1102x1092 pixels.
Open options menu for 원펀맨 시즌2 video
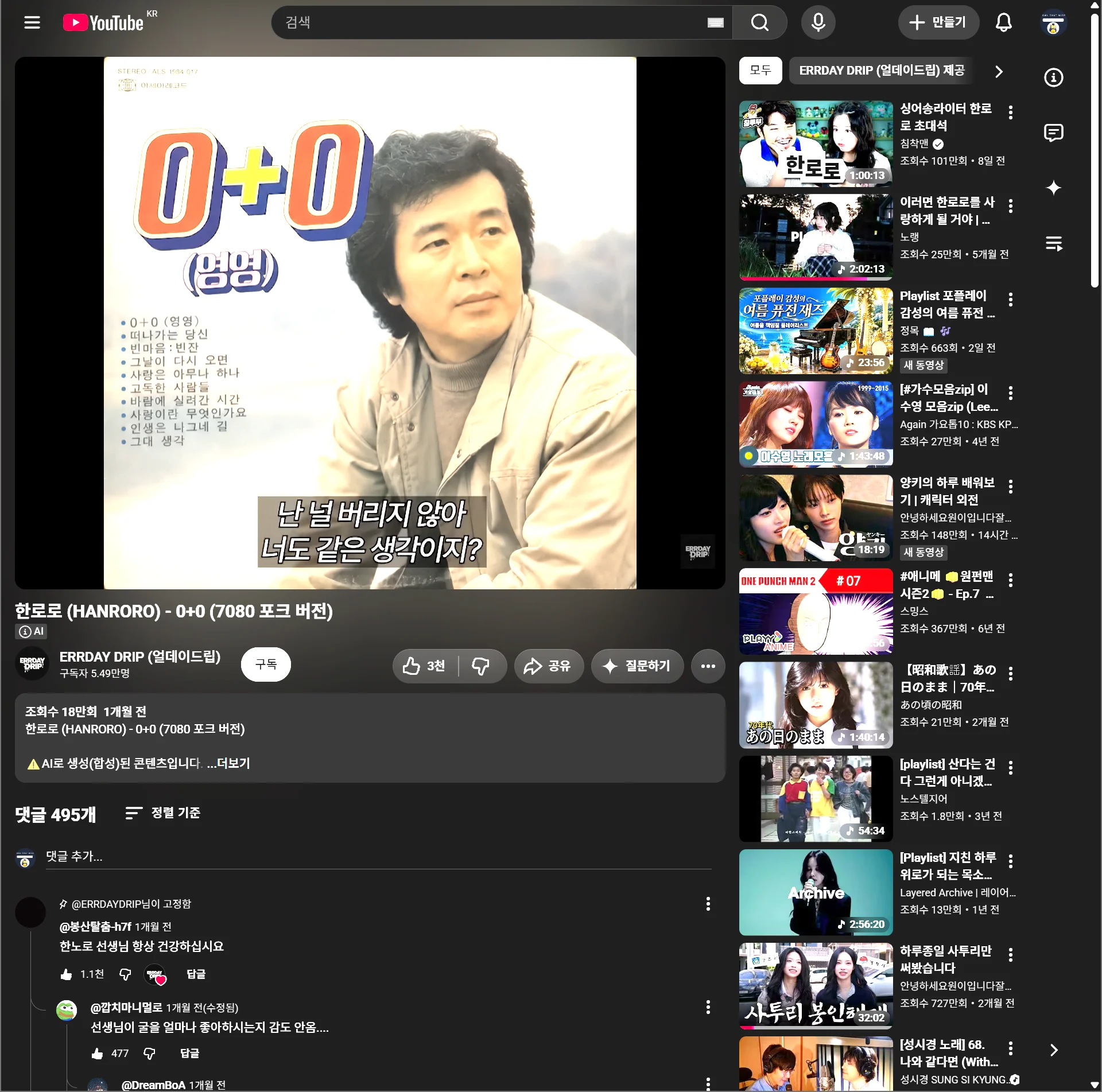coord(1010,580)
